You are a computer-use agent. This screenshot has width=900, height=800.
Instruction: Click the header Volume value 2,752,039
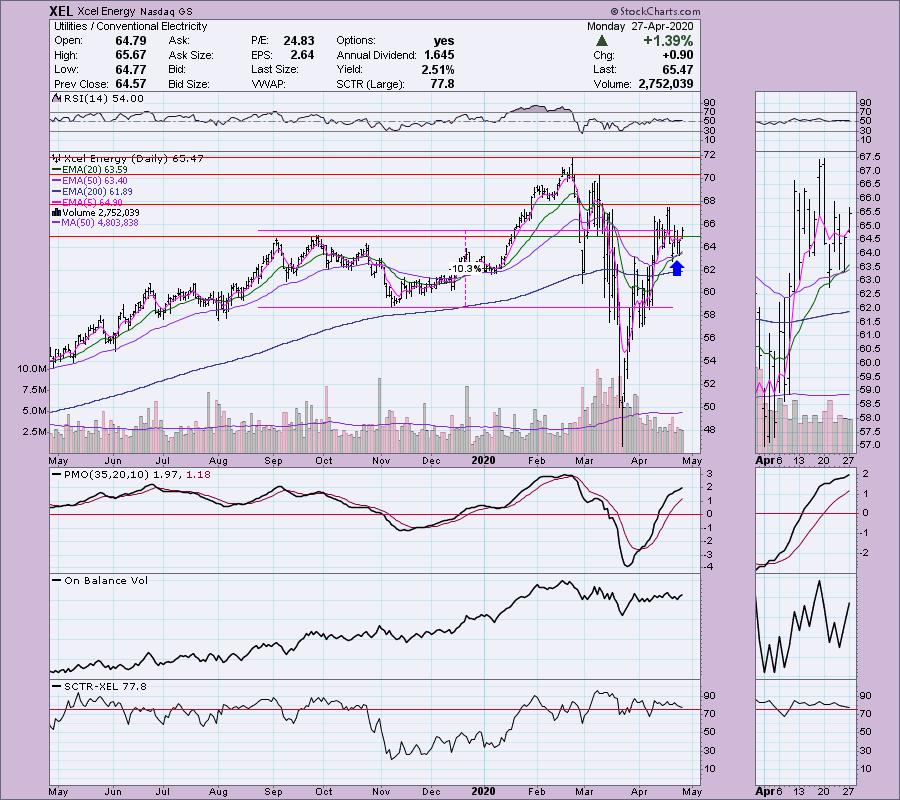pyautogui.click(x=666, y=84)
